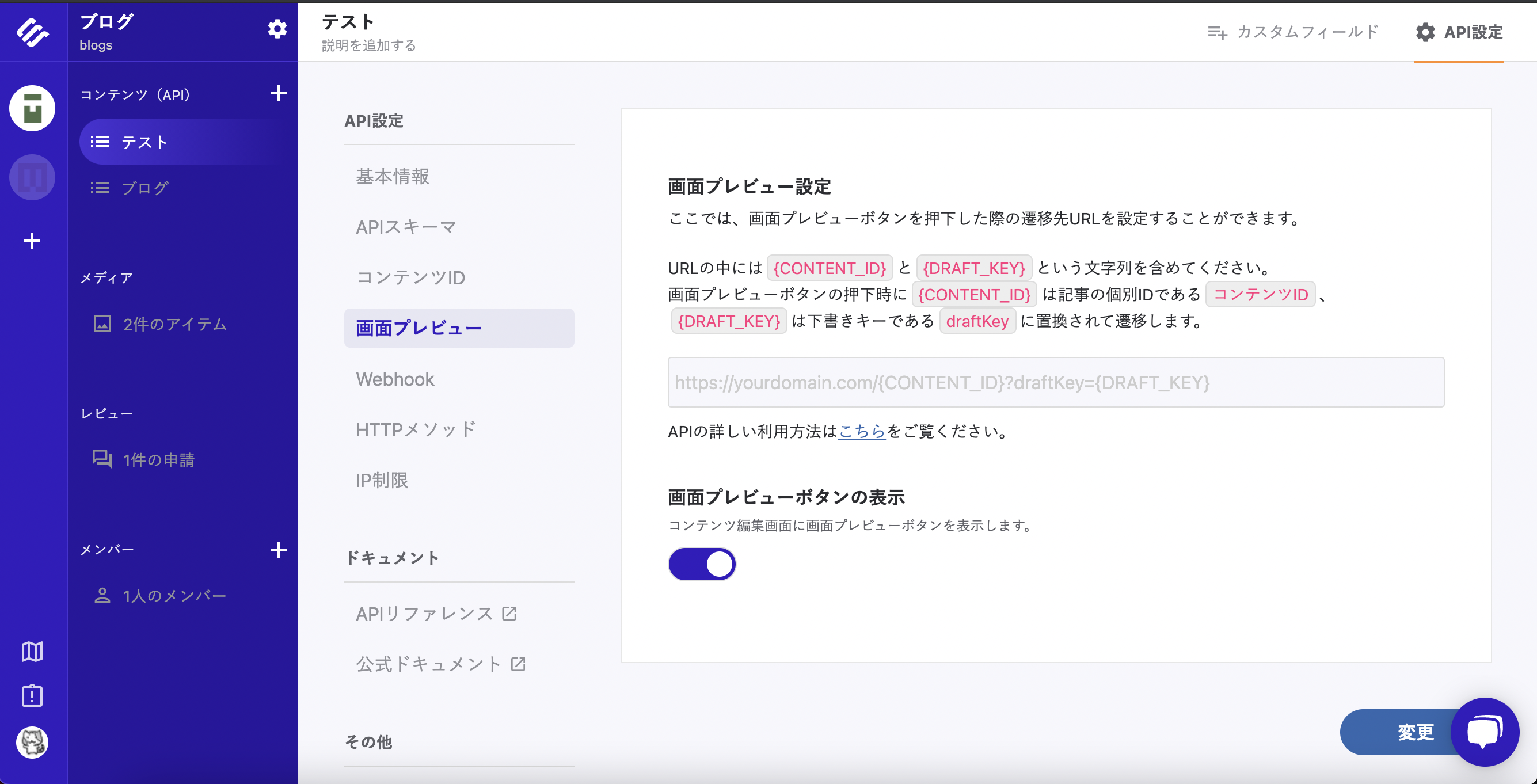The image size is (1537, 784).
Task: Open blog settings via the gear icon
Action: tap(277, 28)
